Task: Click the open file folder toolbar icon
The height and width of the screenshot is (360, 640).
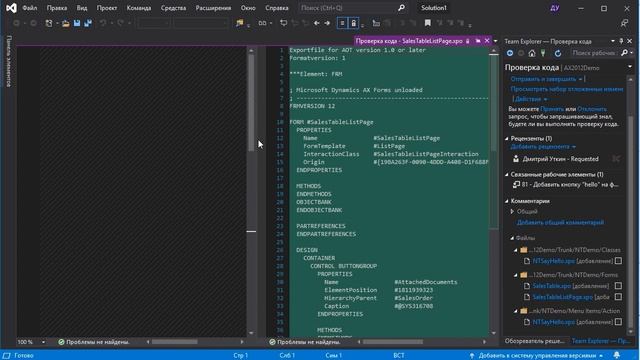Action: pyautogui.click(x=65, y=23)
